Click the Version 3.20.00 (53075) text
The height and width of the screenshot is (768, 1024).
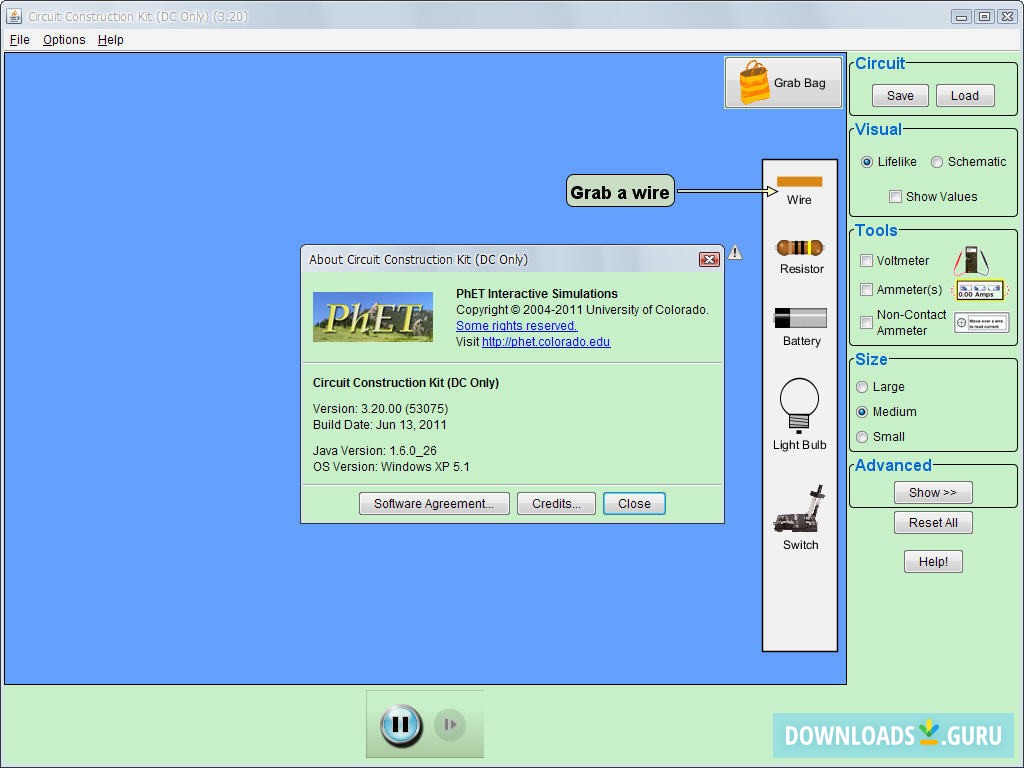click(380, 409)
